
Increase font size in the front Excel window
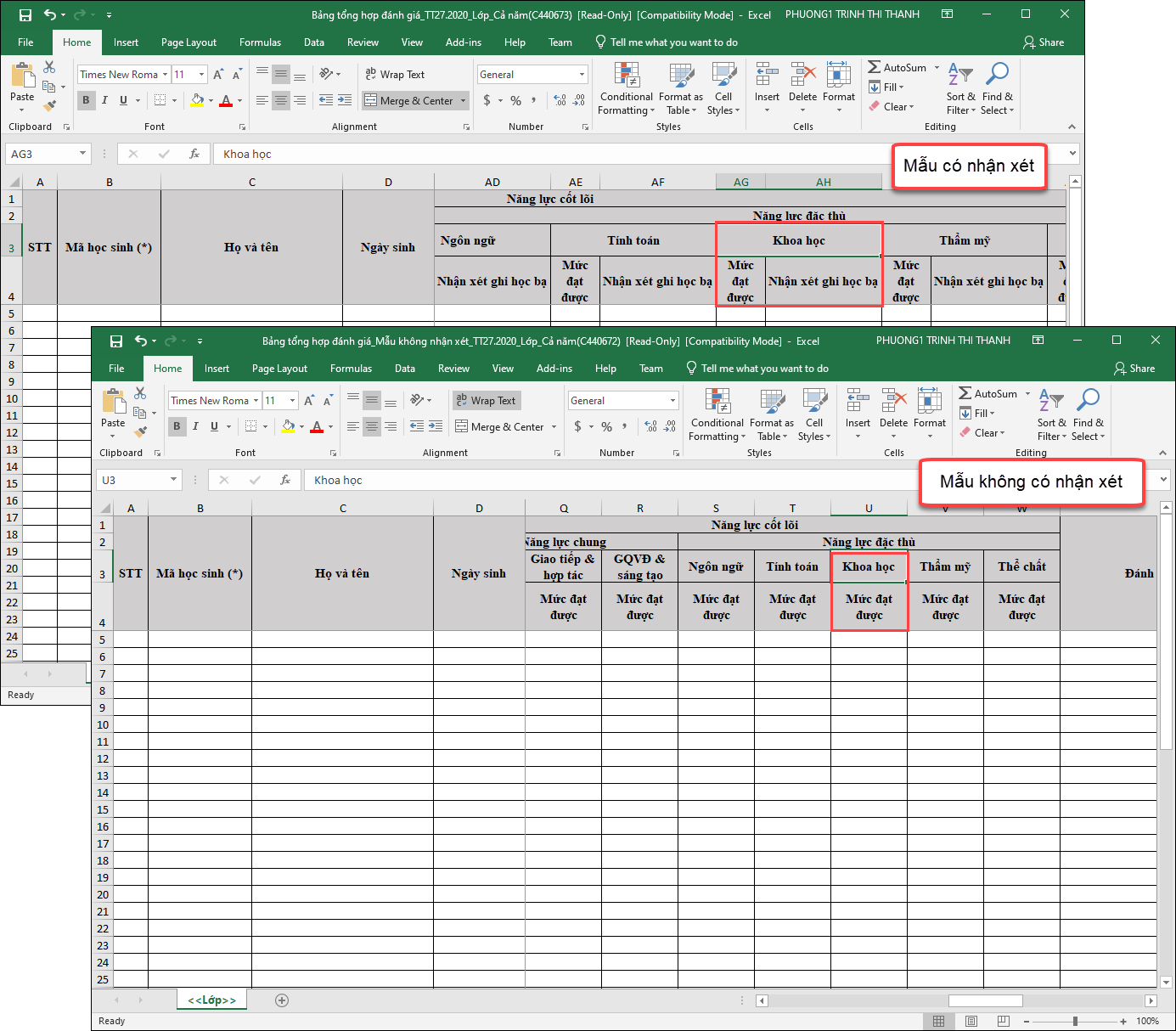(309, 401)
